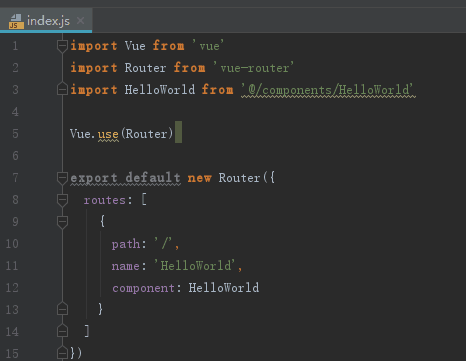Click the 'new' keyword on line 7
The height and width of the screenshot is (361, 466).
[199, 178]
